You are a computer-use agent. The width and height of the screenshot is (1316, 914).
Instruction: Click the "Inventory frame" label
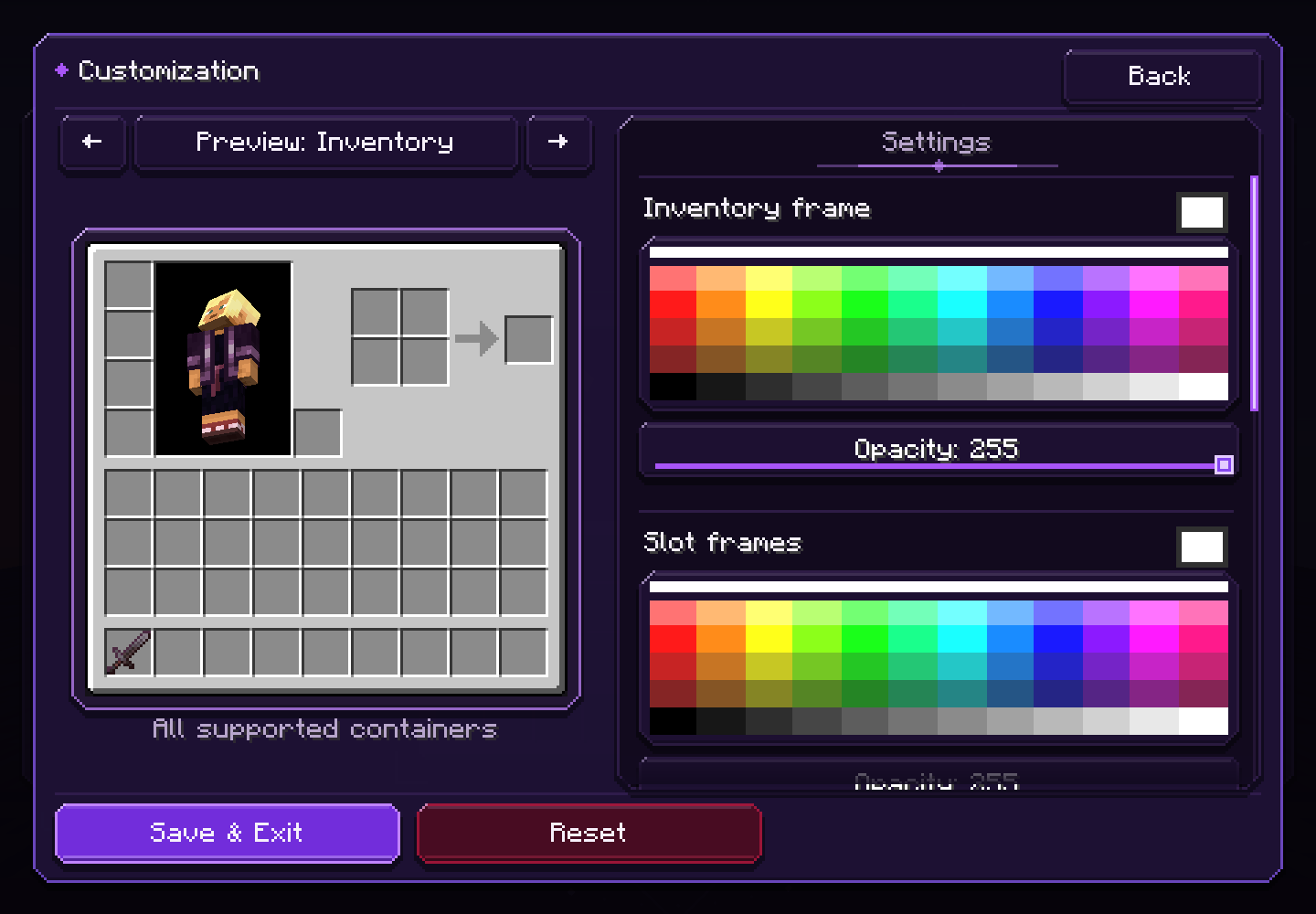[x=757, y=209]
